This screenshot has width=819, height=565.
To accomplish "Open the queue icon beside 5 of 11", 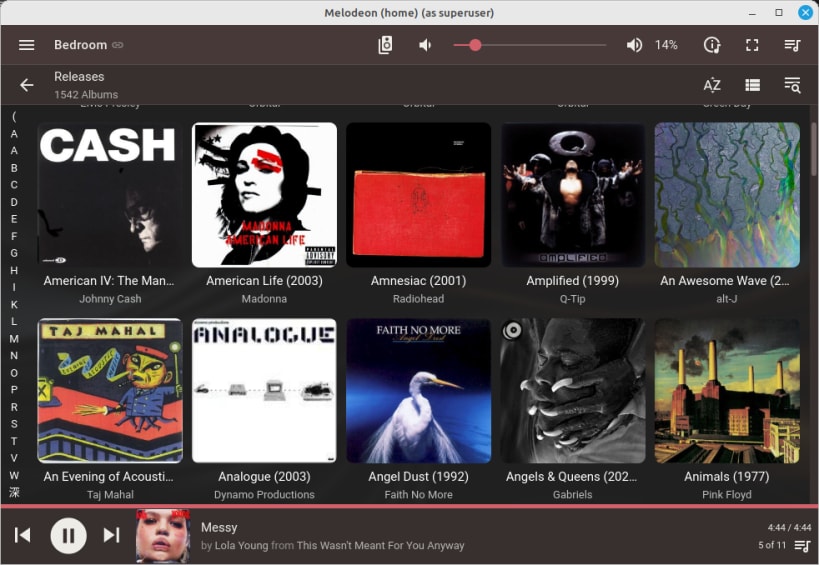I will tap(802, 546).
